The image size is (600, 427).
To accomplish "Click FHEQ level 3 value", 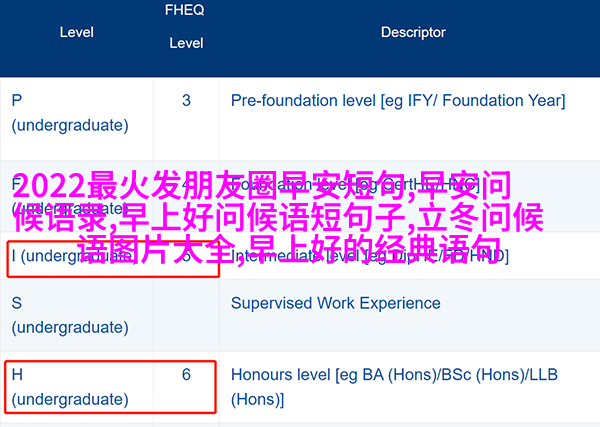I will 186,101.
